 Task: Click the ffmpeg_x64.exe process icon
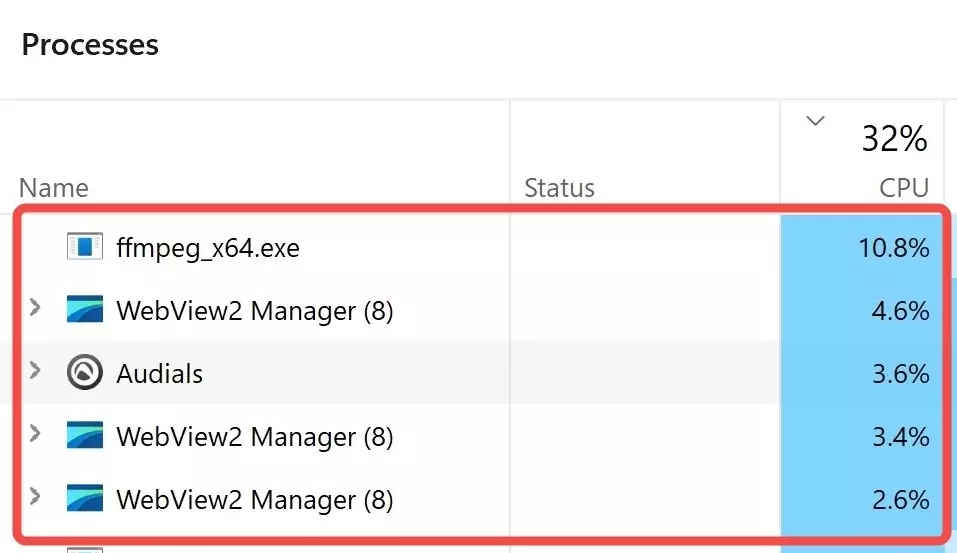pyautogui.click(x=84, y=247)
